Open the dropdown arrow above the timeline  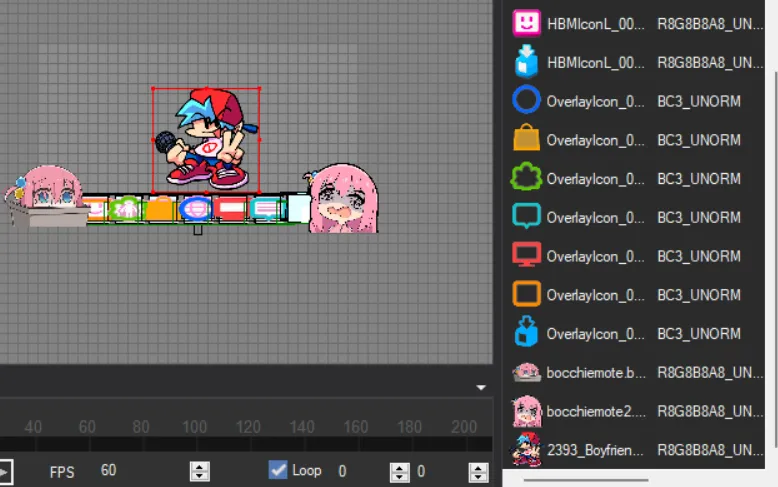click(481, 387)
